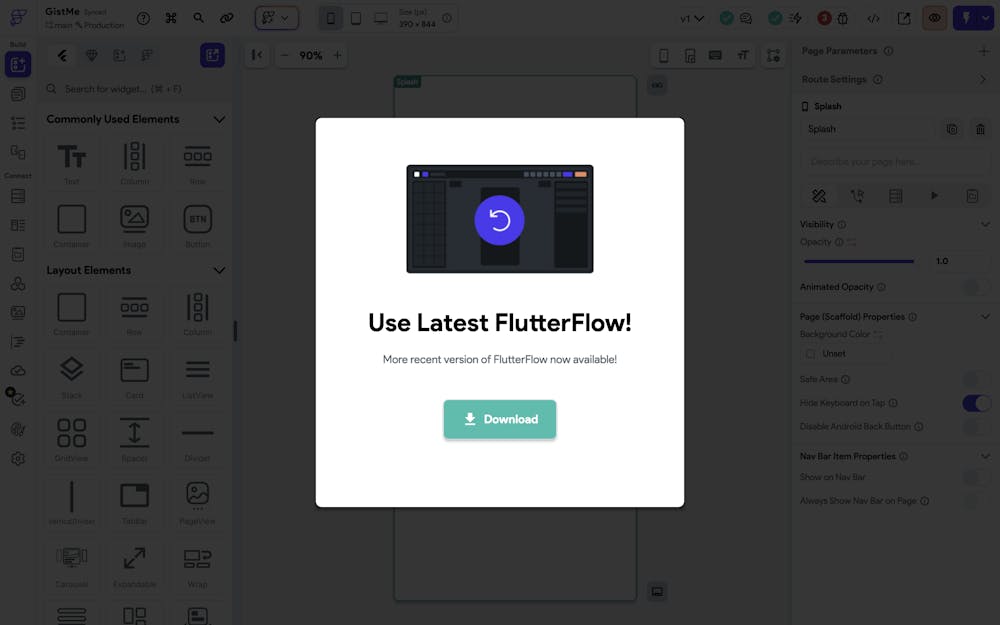The width and height of the screenshot is (1000, 625).
Task: Zoom out with the minus icon
Action: coord(284,55)
